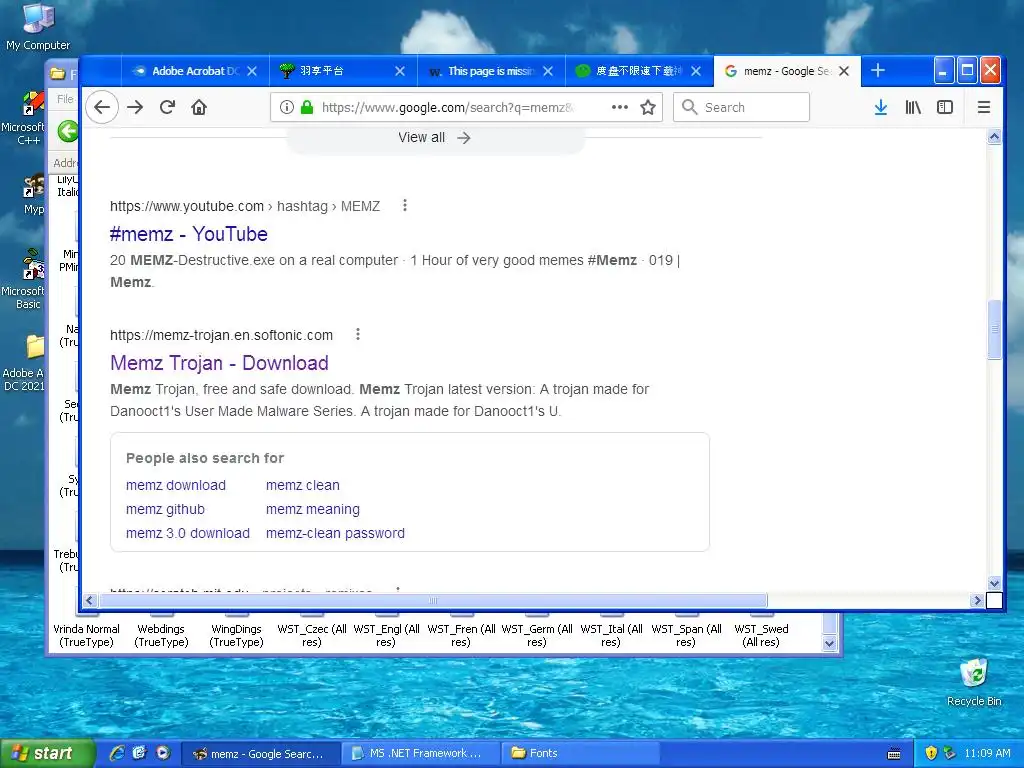Click View all arrow button
The image size is (1024, 768).
tap(434, 138)
